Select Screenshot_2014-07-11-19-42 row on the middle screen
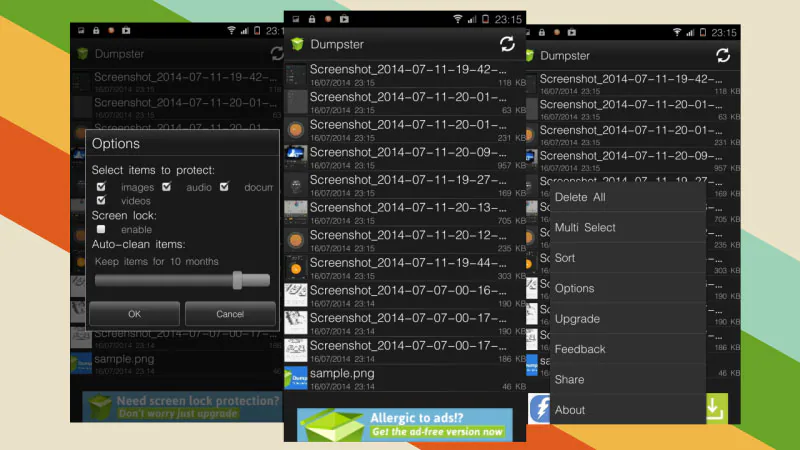Viewport: 800px width, 450px height. coord(405,75)
